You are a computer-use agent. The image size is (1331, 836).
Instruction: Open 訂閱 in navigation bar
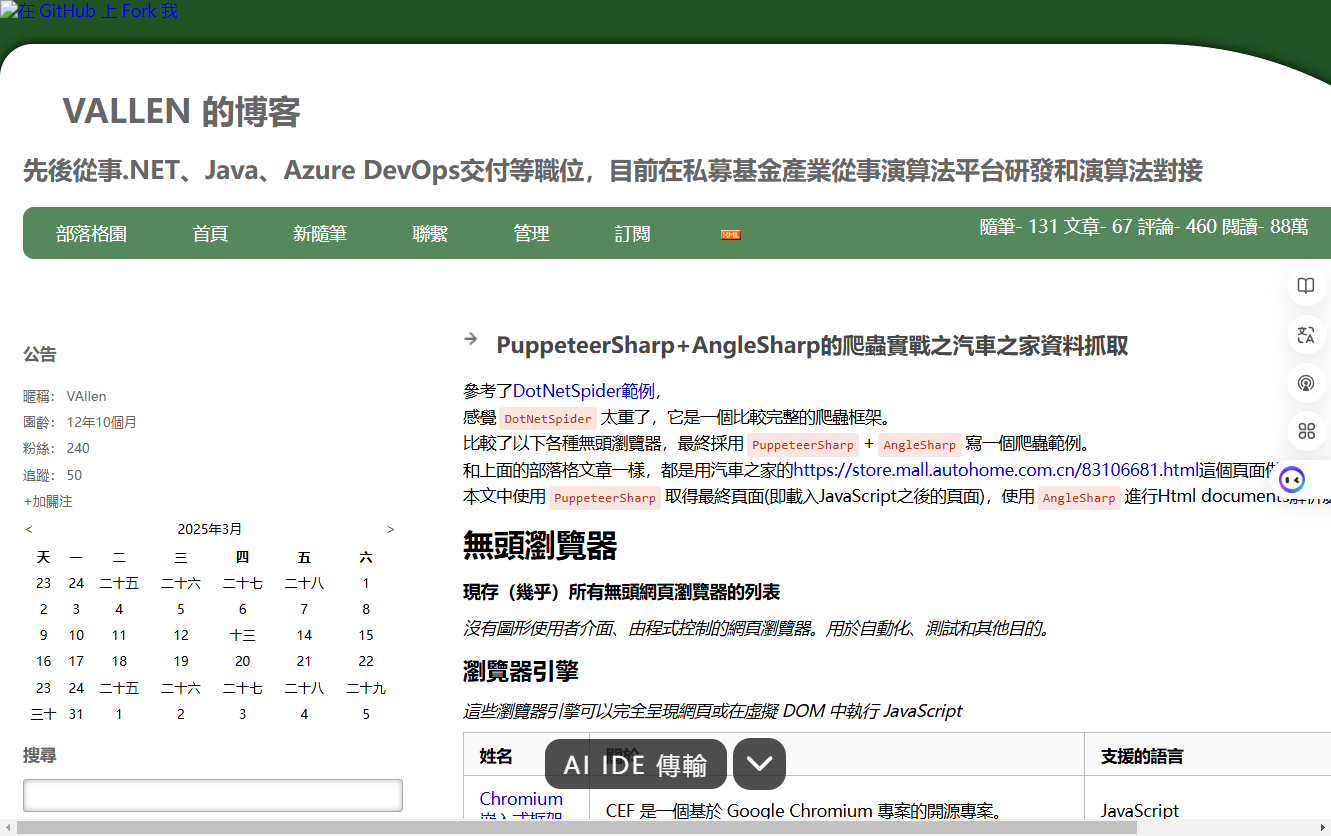coord(632,234)
